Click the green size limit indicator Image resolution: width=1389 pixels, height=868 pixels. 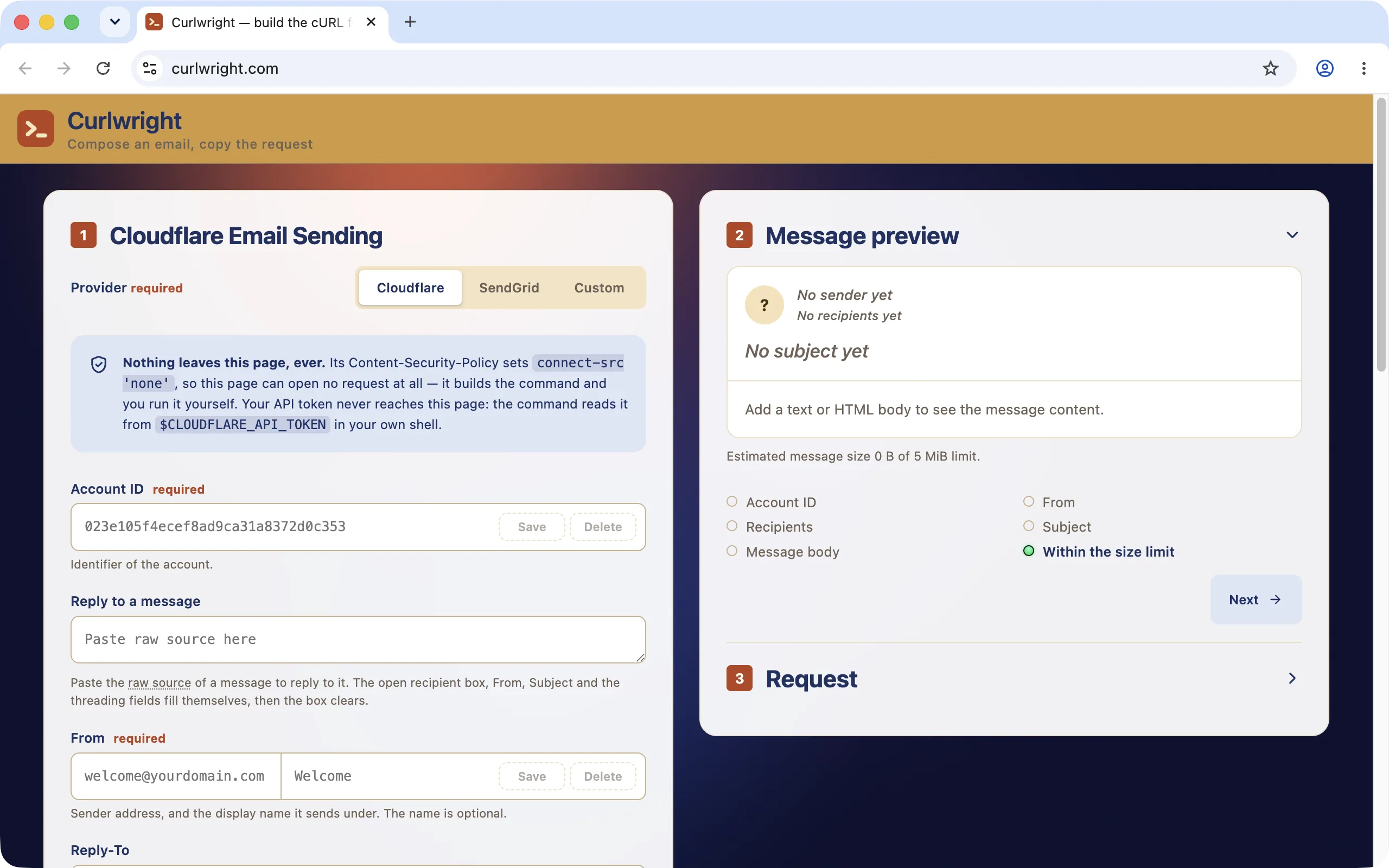point(1029,551)
